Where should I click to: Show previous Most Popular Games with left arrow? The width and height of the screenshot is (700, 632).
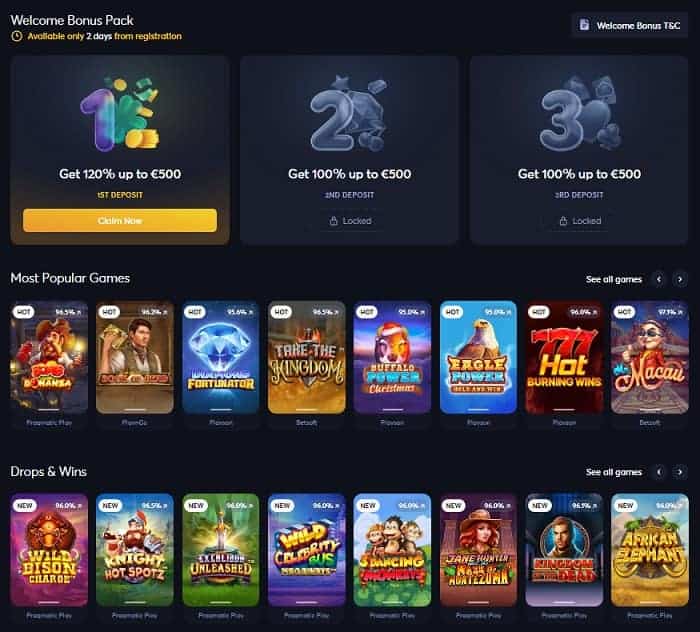tap(659, 279)
